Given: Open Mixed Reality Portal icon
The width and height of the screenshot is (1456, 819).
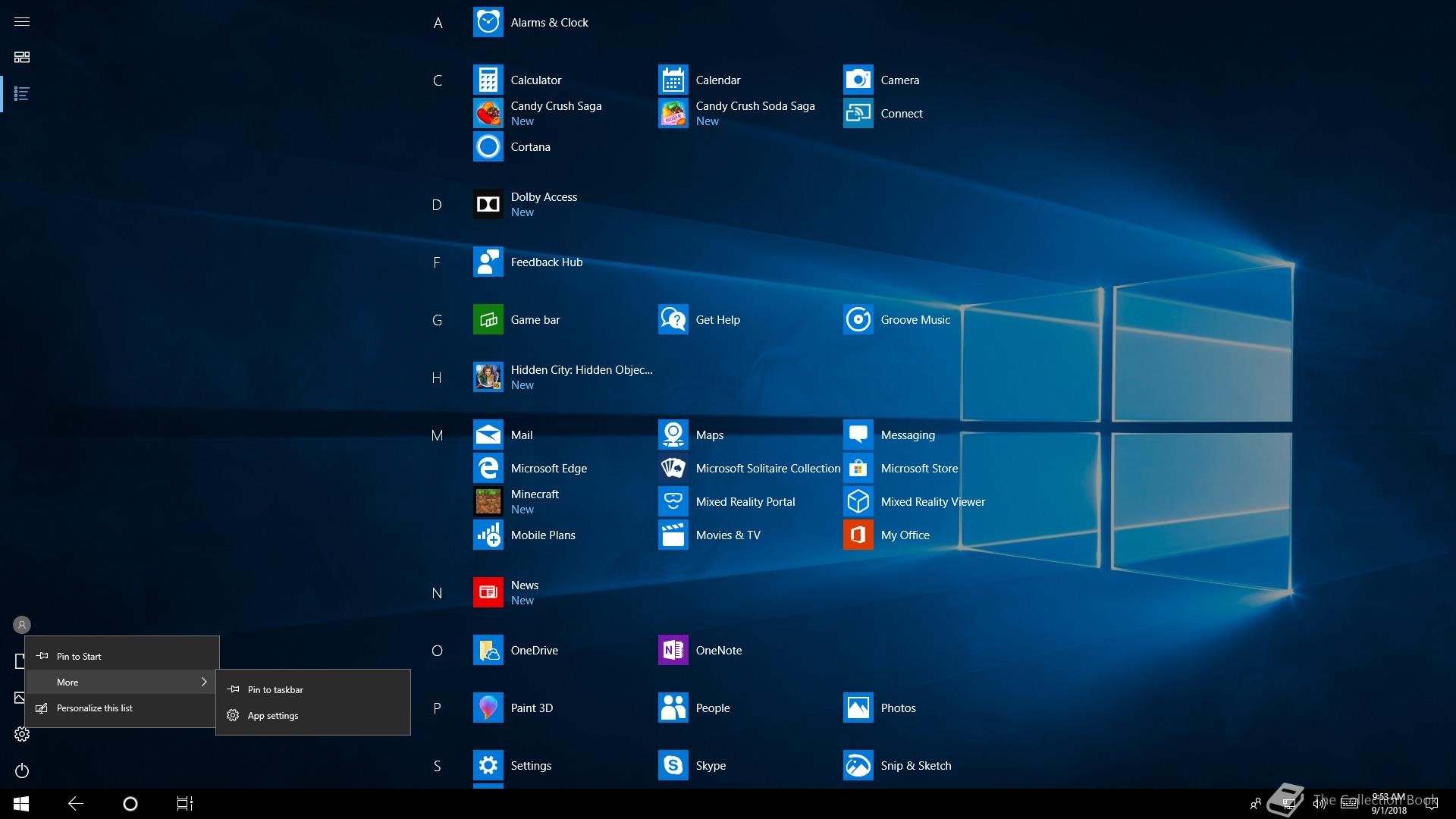Looking at the screenshot, I should [x=673, y=502].
